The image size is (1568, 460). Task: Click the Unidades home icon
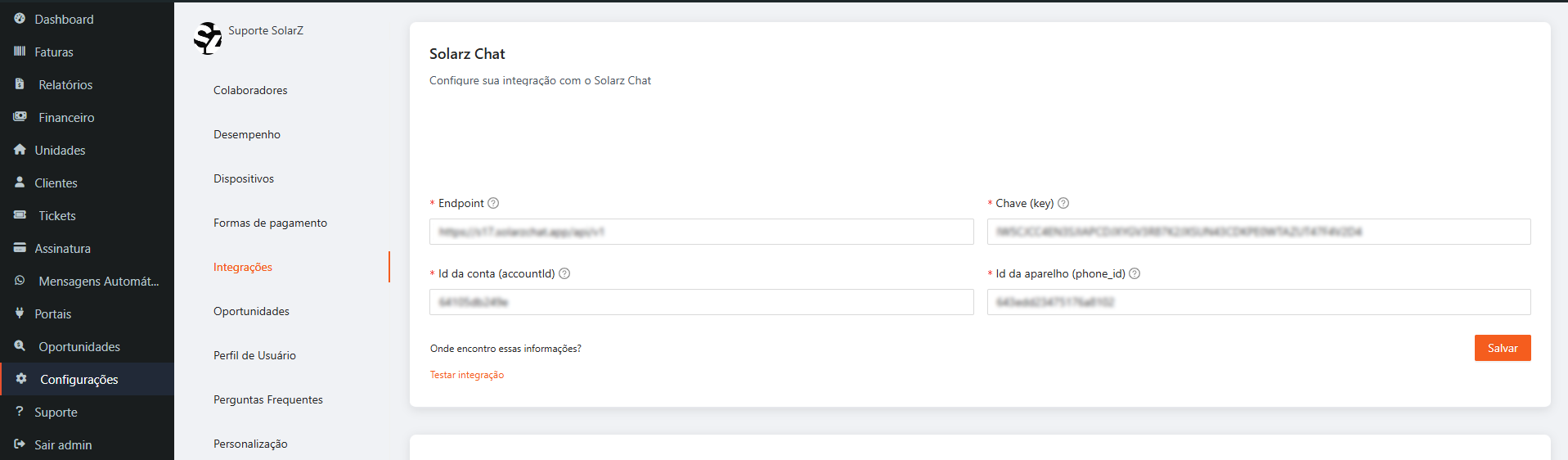[20, 150]
